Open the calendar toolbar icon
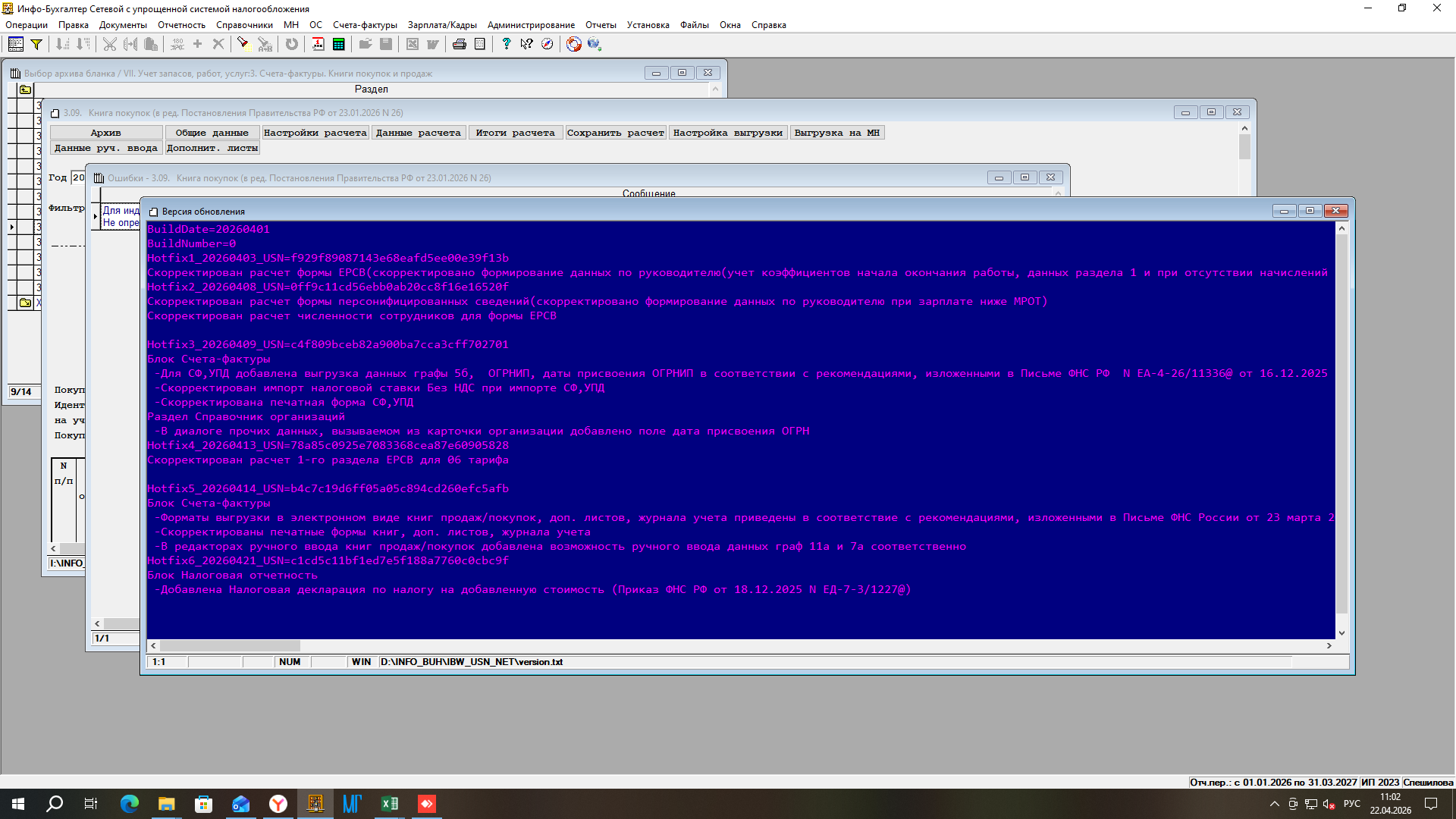Viewport: 1456px width, 819px height. (x=318, y=44)
